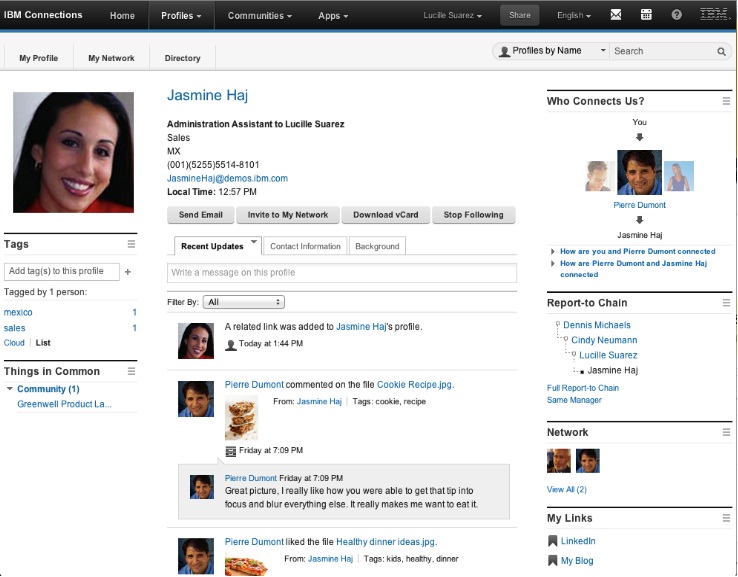Open the My Network tab
Screen dimensions: 738x577
click(112, 58)
